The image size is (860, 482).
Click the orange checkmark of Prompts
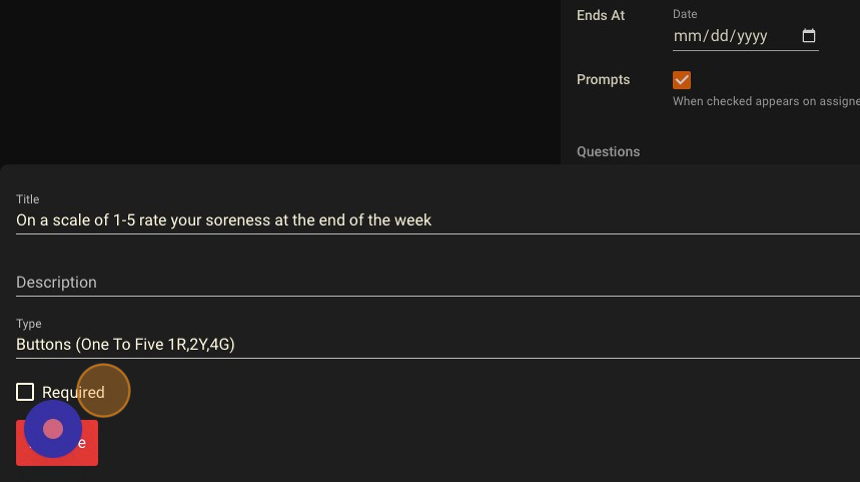pyautogui.click(x=682, y=80)
